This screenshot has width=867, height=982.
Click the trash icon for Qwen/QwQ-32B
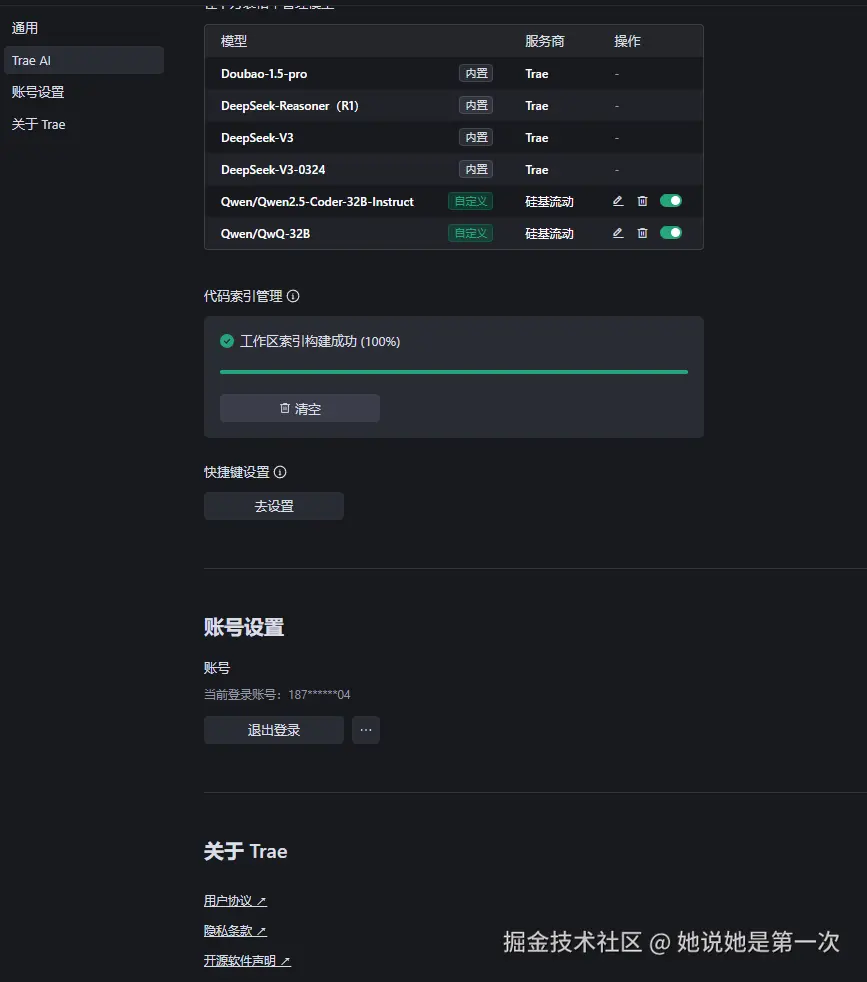642,233
